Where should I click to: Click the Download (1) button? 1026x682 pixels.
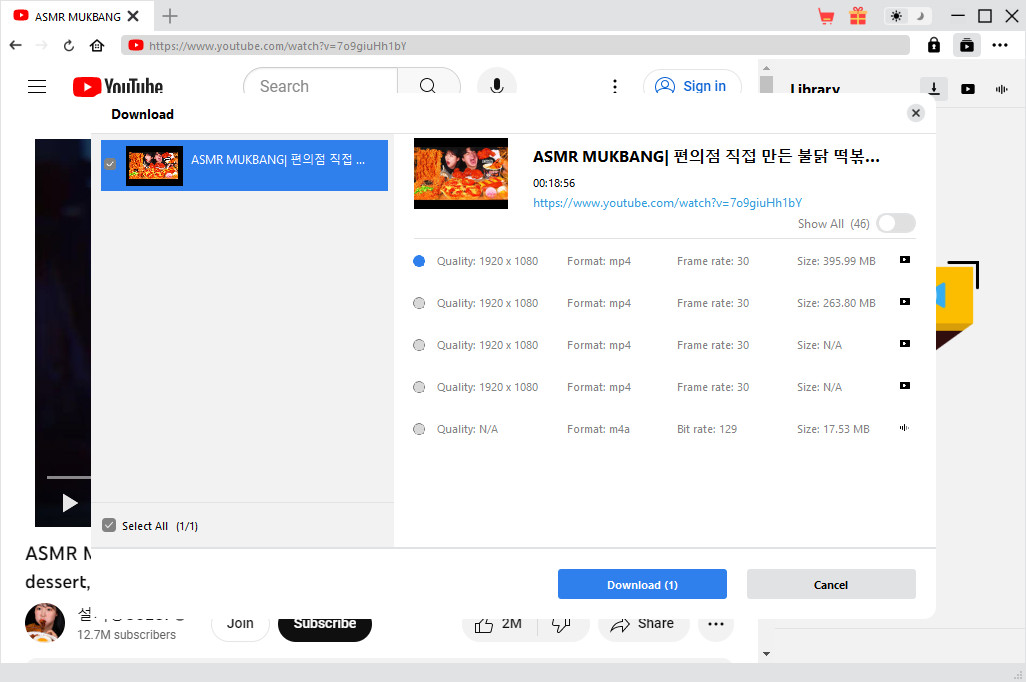click(642, 585)
